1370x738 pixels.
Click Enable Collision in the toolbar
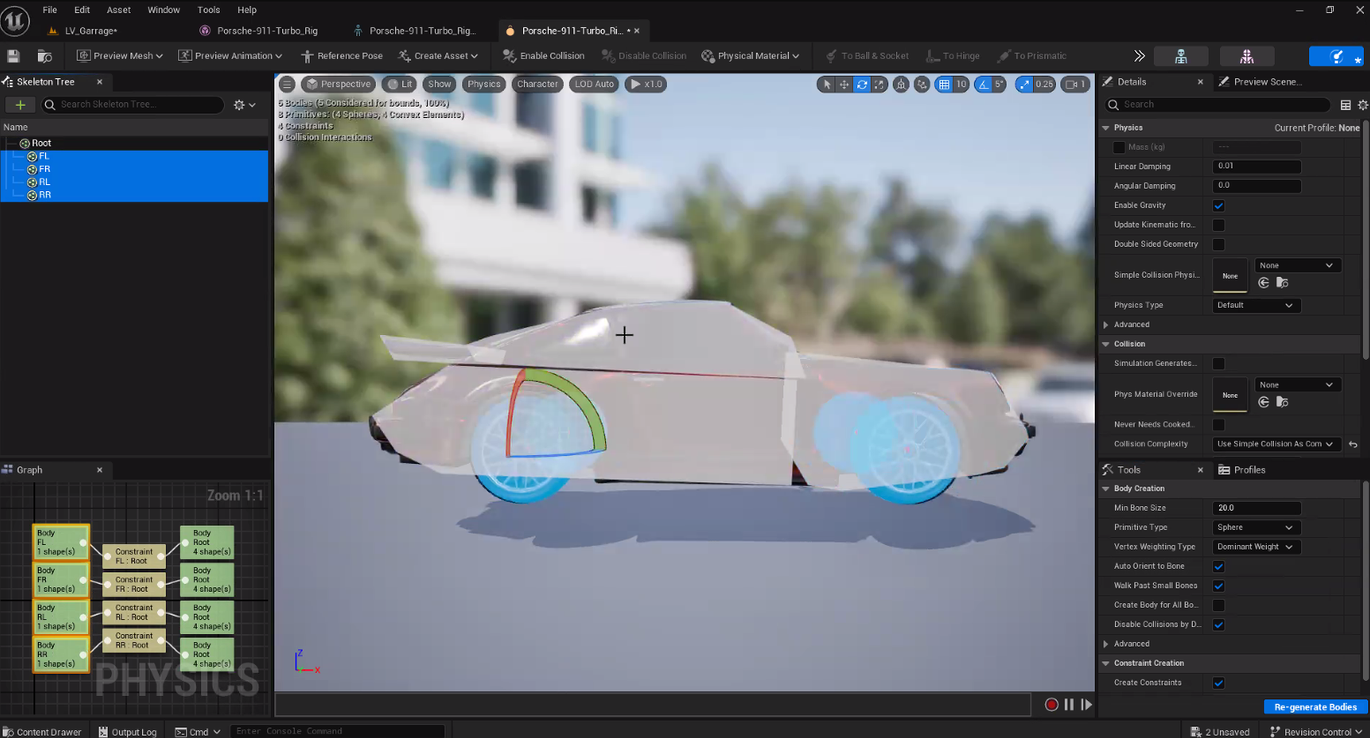click(x=543, y=56)
